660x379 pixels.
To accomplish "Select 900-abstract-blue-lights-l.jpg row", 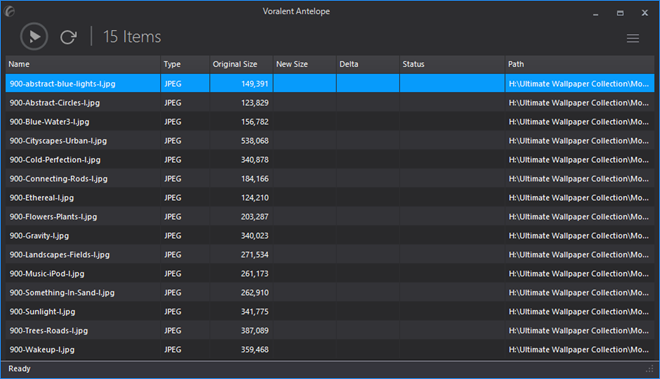I will coord(330,83).
